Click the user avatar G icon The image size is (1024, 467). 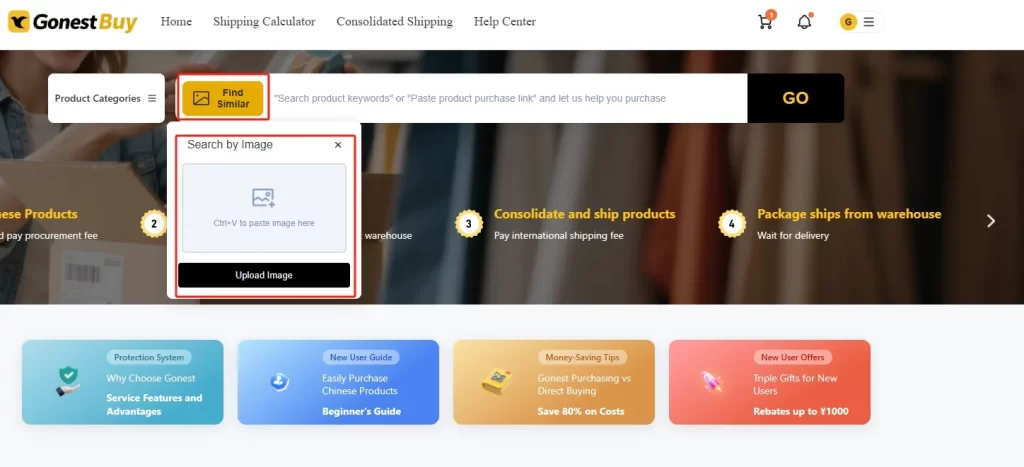tap(848, 22)
